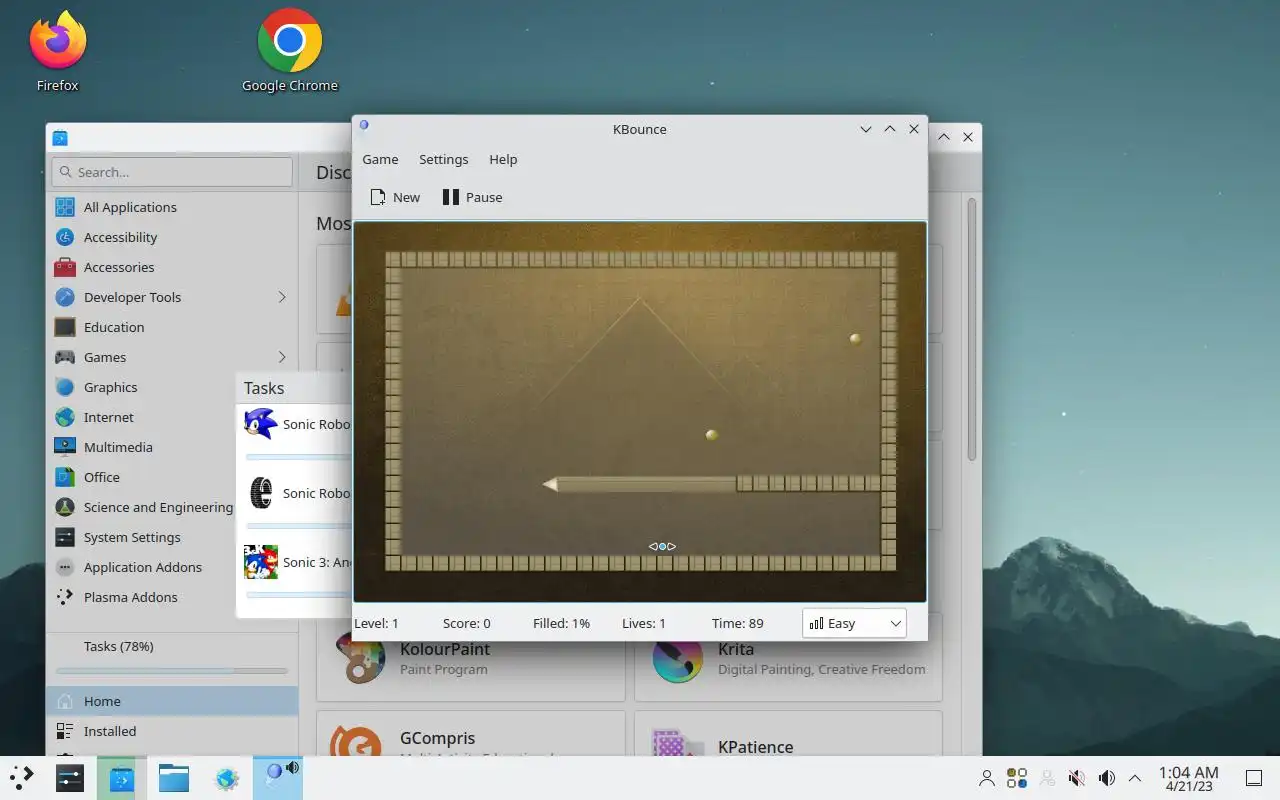
Task: Open Plasma Addons in Discover
Action: pyautogui.click(x=142, y=597)
